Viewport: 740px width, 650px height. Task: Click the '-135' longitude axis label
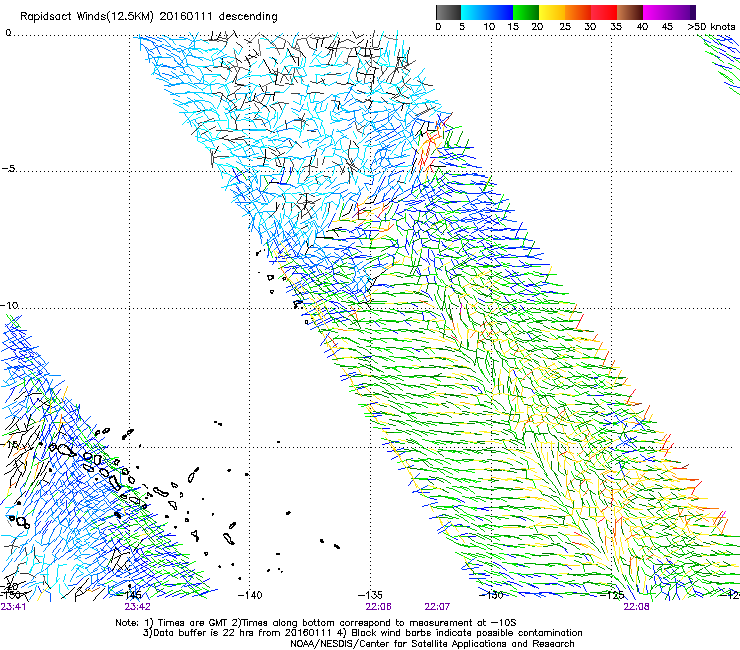click(x=370, y=595)
